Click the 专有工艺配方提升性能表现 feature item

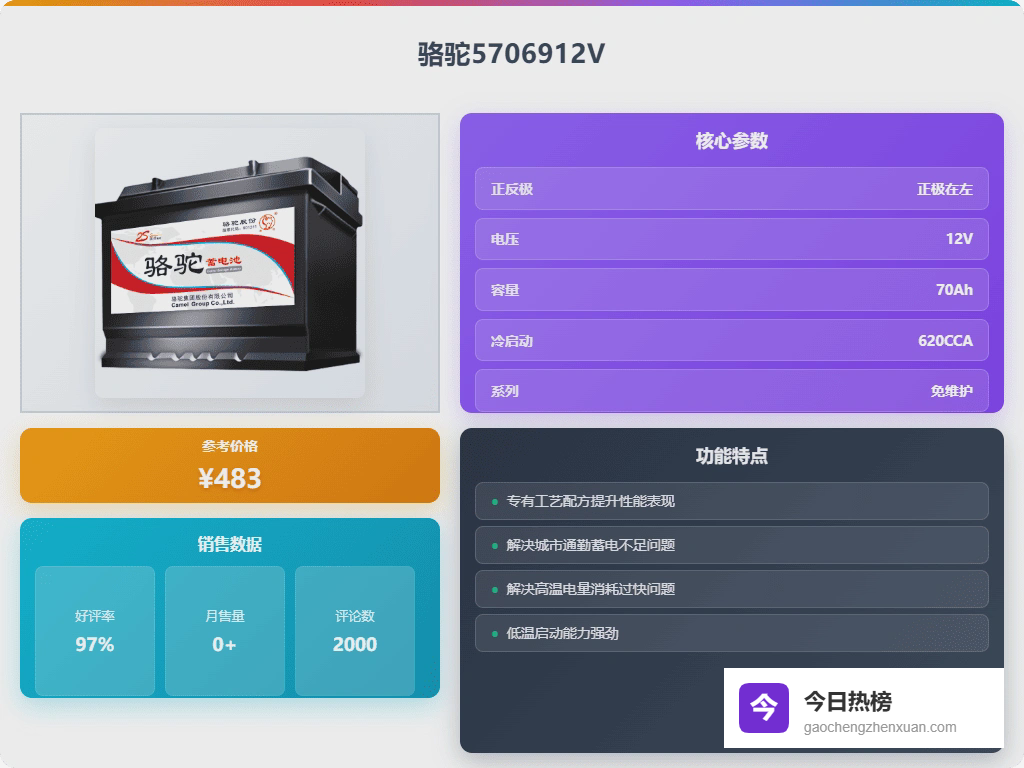pos(731,501)
